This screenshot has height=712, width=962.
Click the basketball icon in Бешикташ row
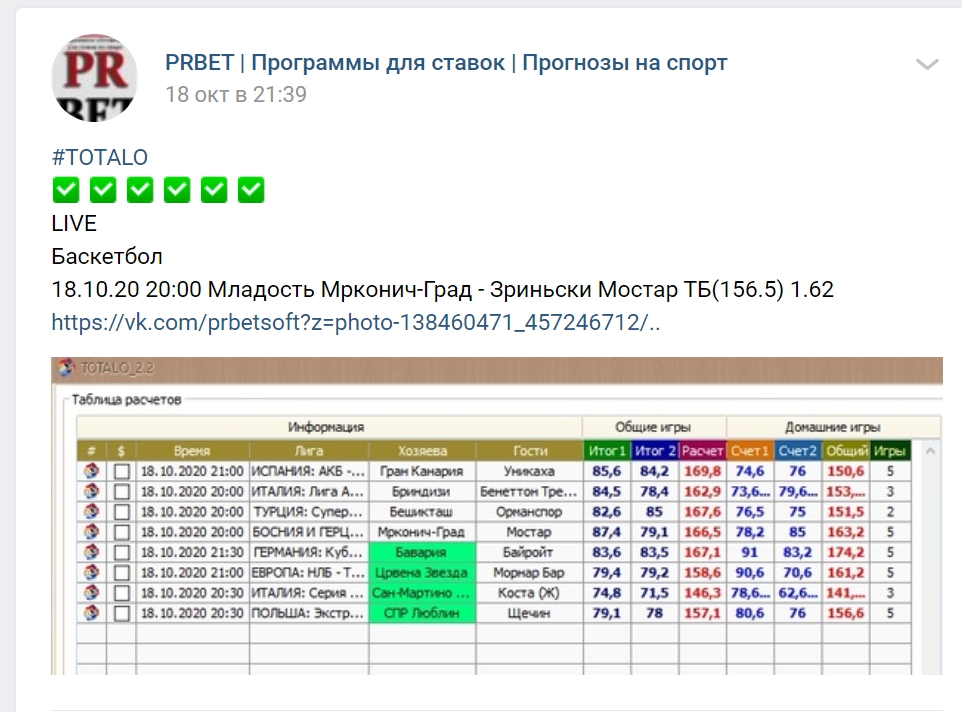pyautogui.click(x=92, y=512)
